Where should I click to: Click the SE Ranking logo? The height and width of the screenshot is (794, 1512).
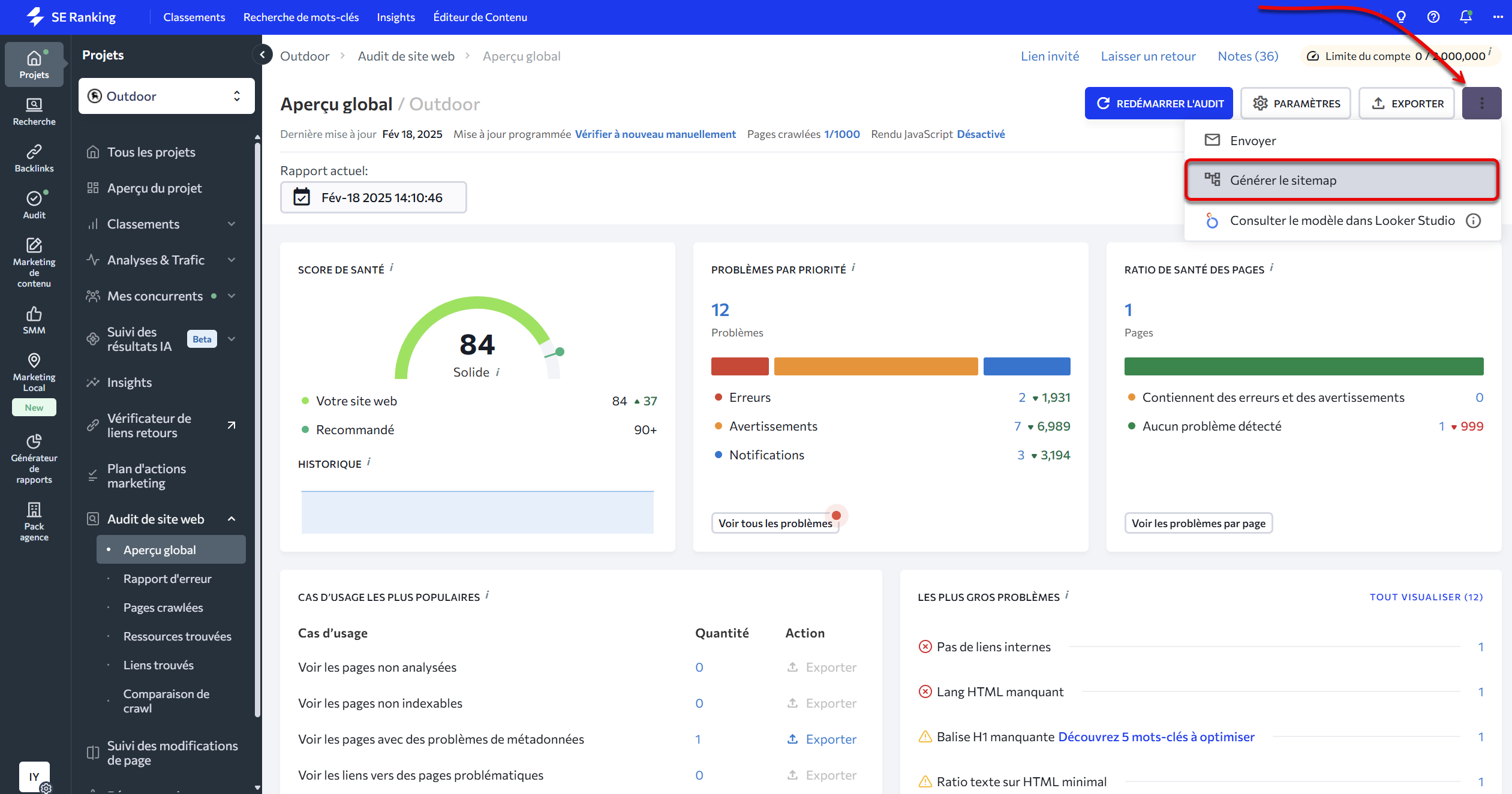71,17
